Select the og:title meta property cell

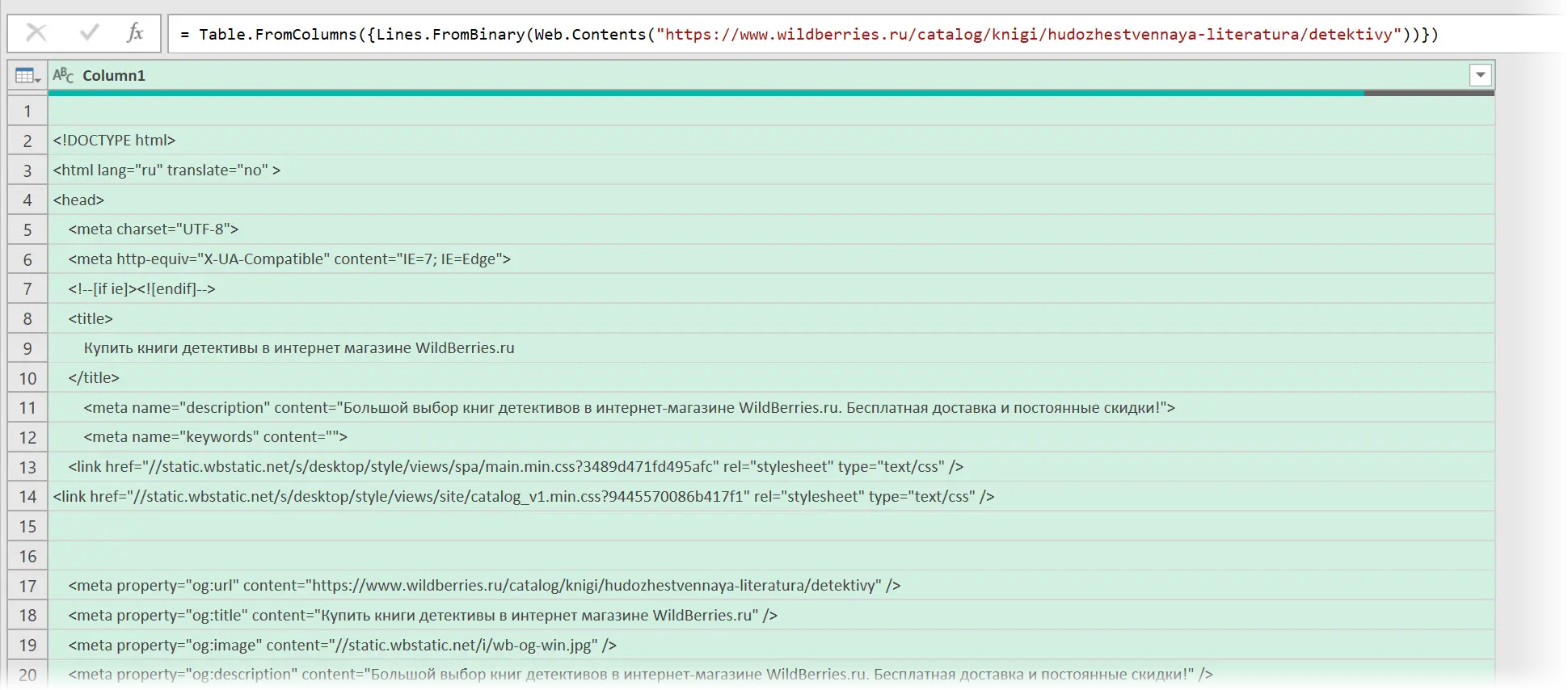[x=771, y=615]
